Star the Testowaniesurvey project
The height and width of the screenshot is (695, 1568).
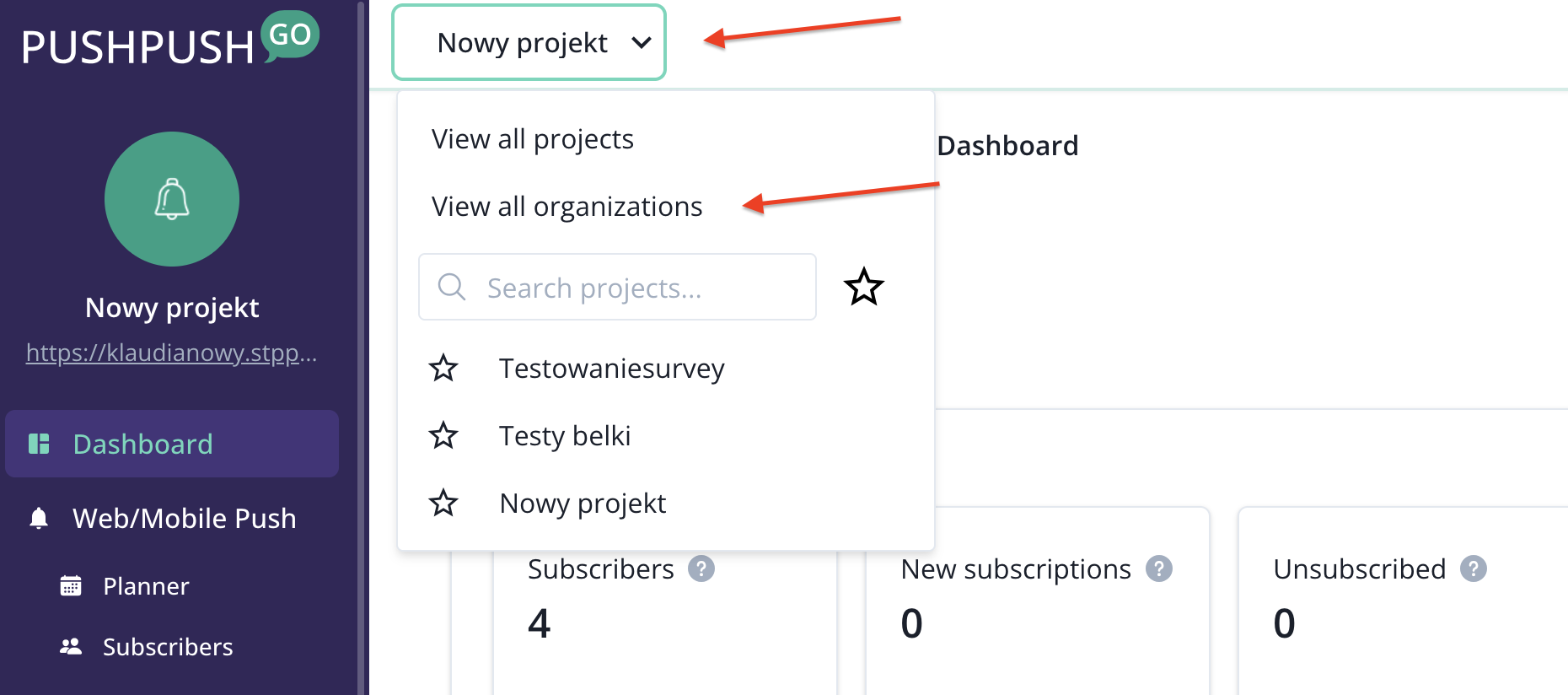point(443,369)
